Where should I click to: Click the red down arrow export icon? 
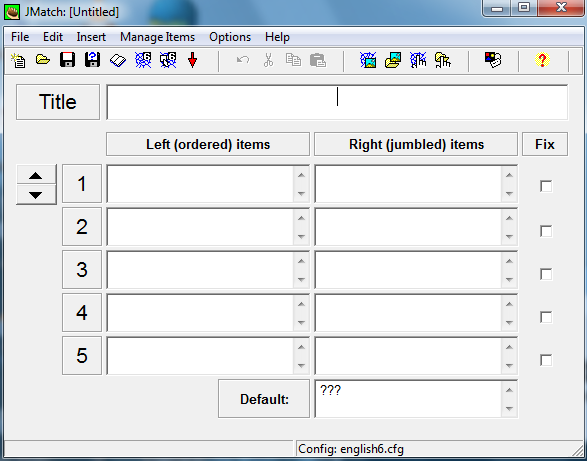click(x=192, y=60)
